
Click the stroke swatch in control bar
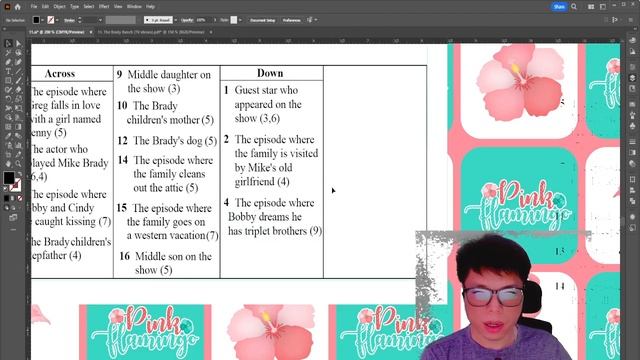click(x=51, y=20)
